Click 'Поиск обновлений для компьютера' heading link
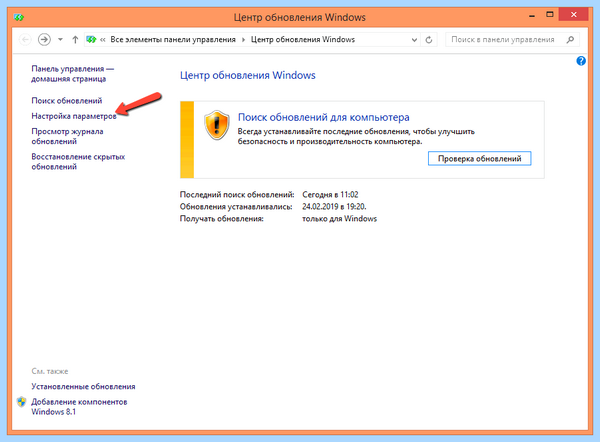Viewport: 600px width, 442px height. pyautogui.click(x=324, y=117)
